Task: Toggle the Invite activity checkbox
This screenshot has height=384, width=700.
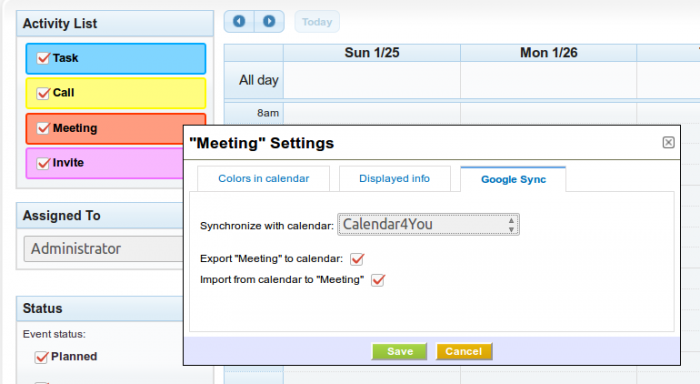Action: (x=43, y=163)
